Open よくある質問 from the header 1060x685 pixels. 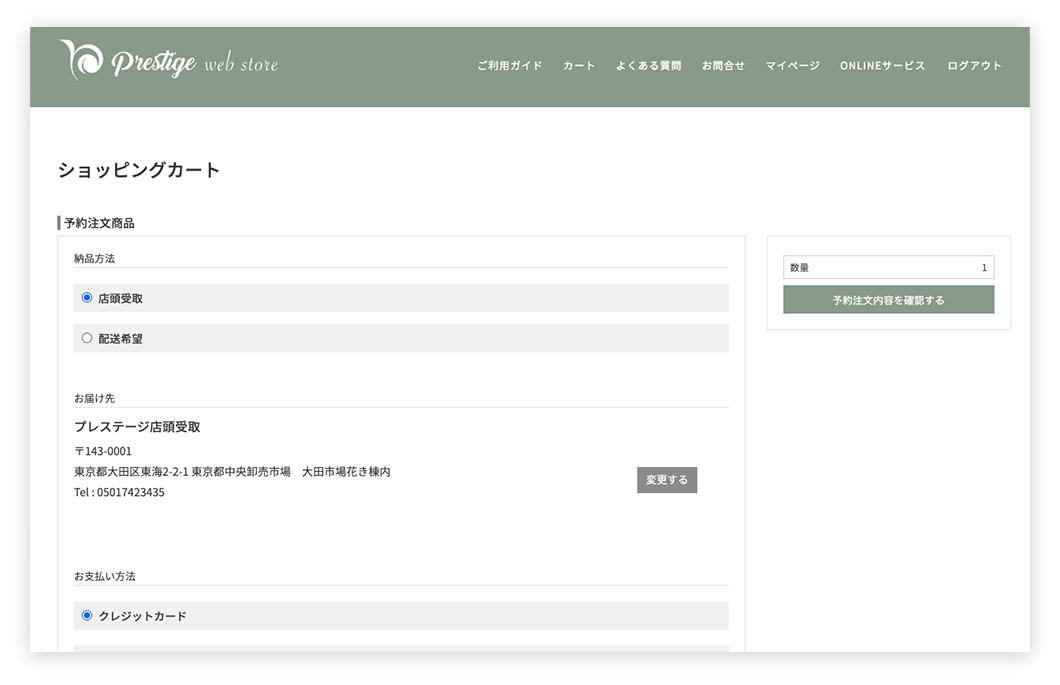(x=648, y=66)
